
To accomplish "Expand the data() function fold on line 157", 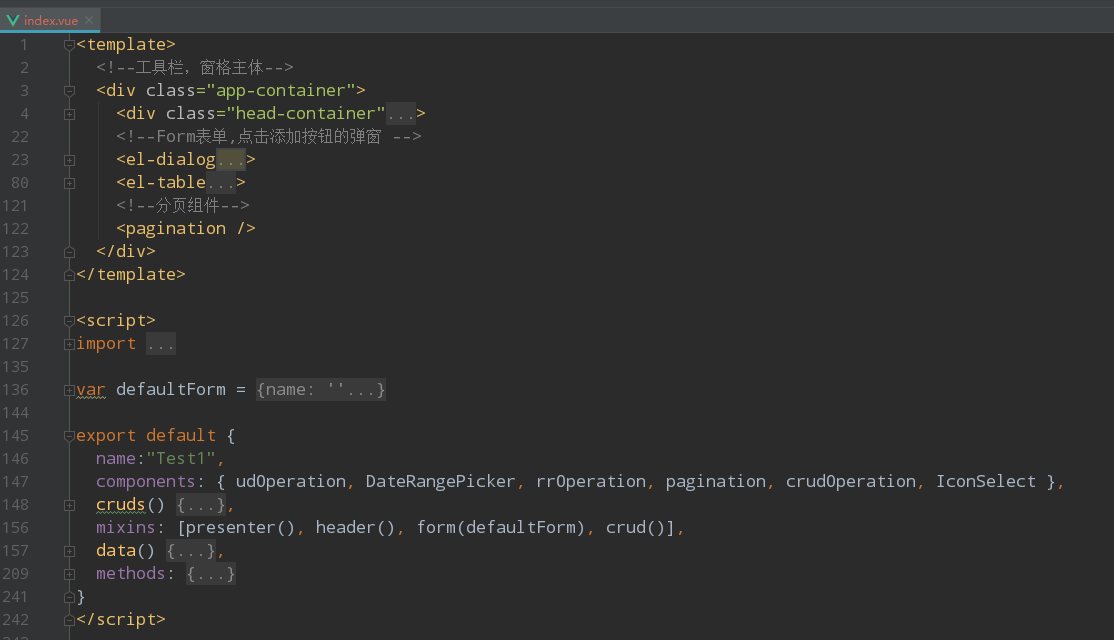I will click(x=69, y=551).
